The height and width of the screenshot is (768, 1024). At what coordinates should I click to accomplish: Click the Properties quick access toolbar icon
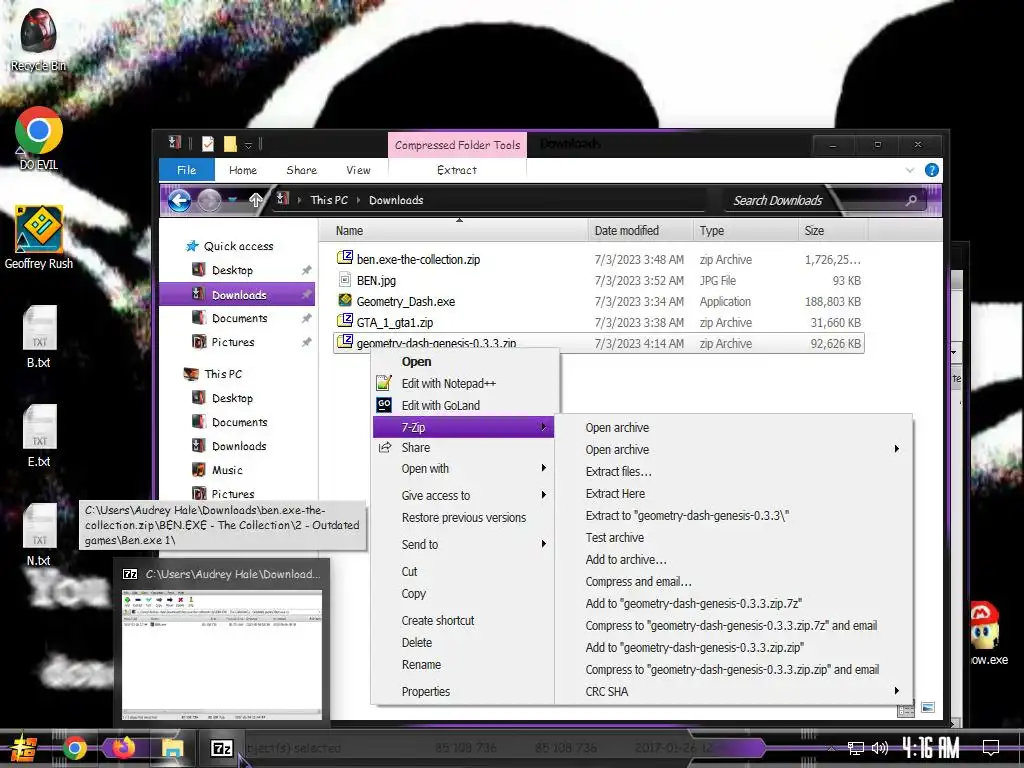tap(208, 144)
